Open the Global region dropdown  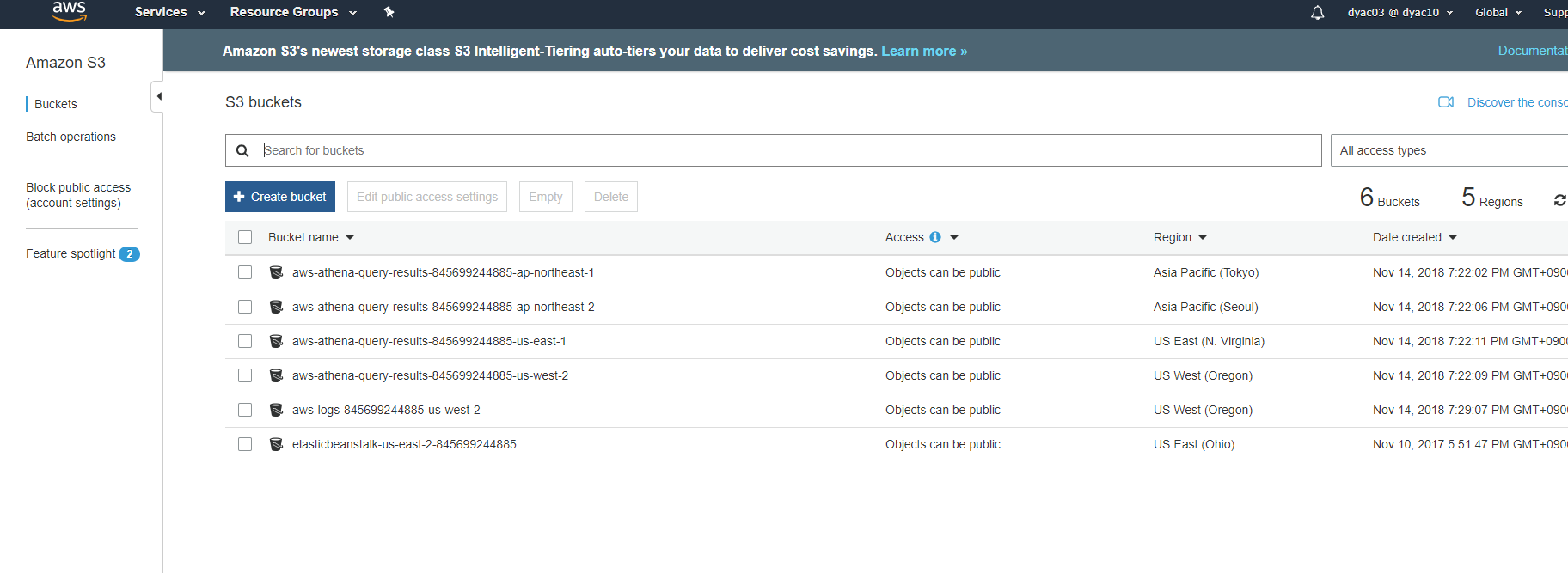[1498, 13]
